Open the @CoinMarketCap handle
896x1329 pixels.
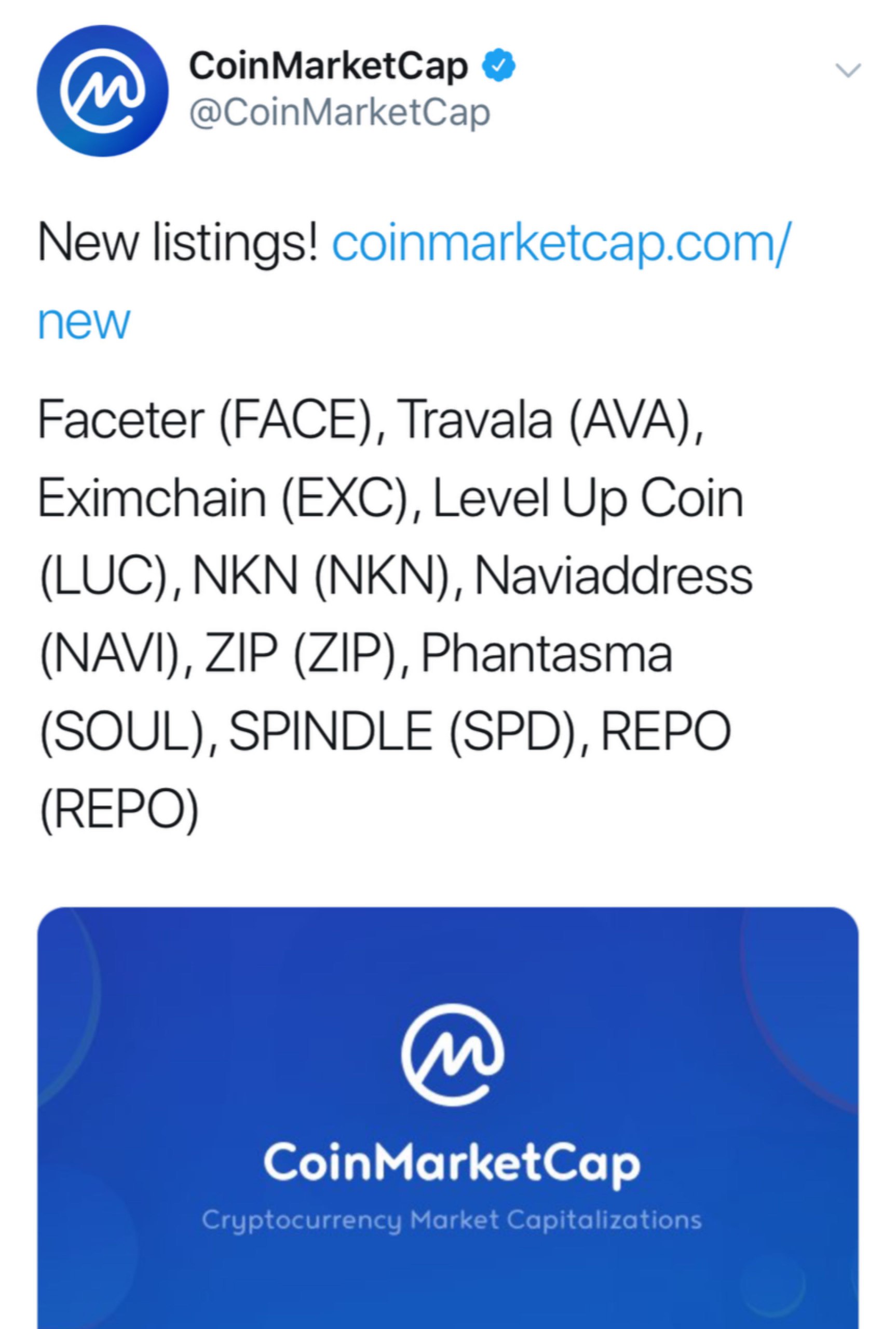340,113
